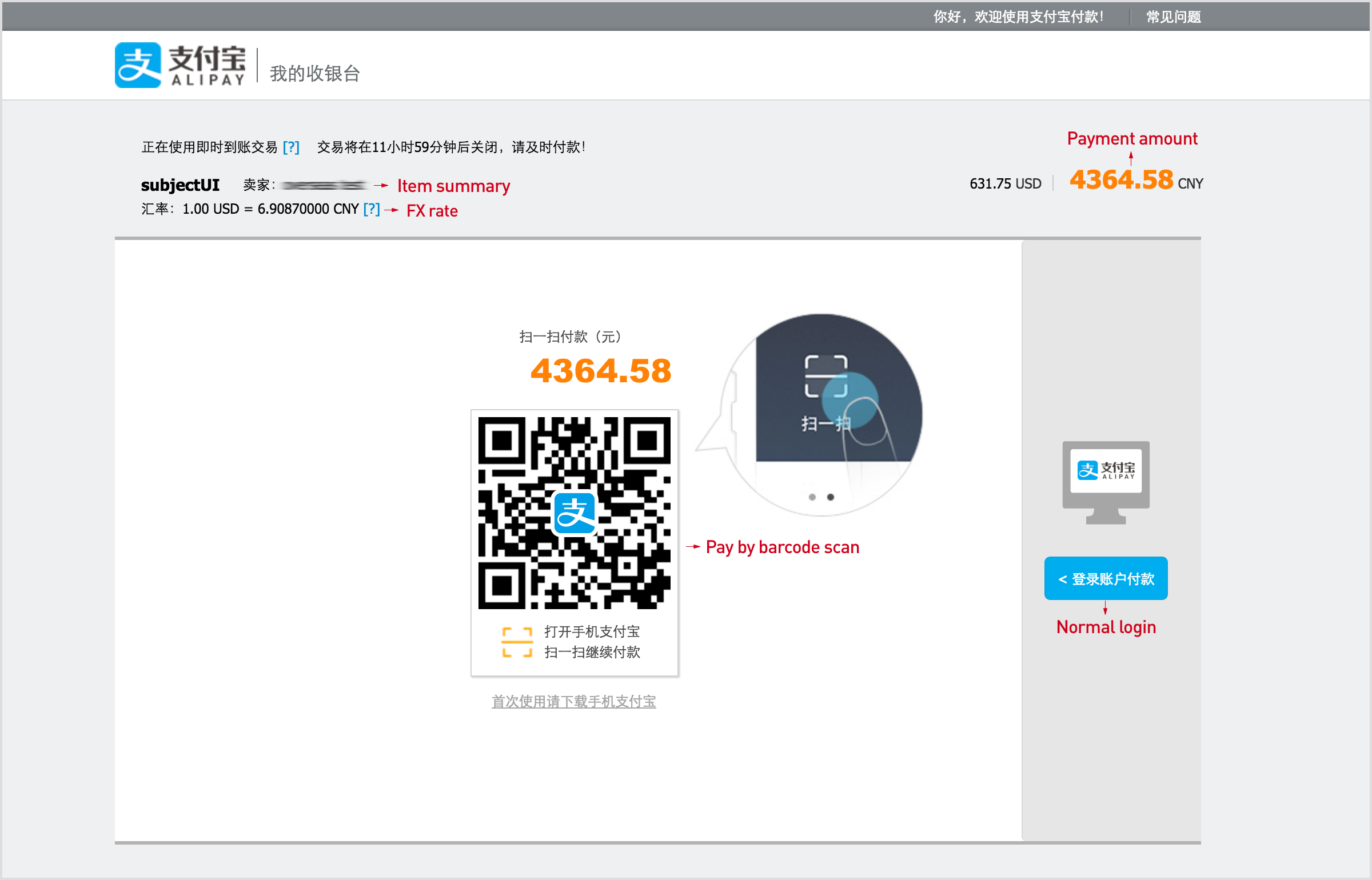Screen dimensions: 1372x880
Task: Click the second carousel dot under illustration
Action: click(x=831, y=497)
